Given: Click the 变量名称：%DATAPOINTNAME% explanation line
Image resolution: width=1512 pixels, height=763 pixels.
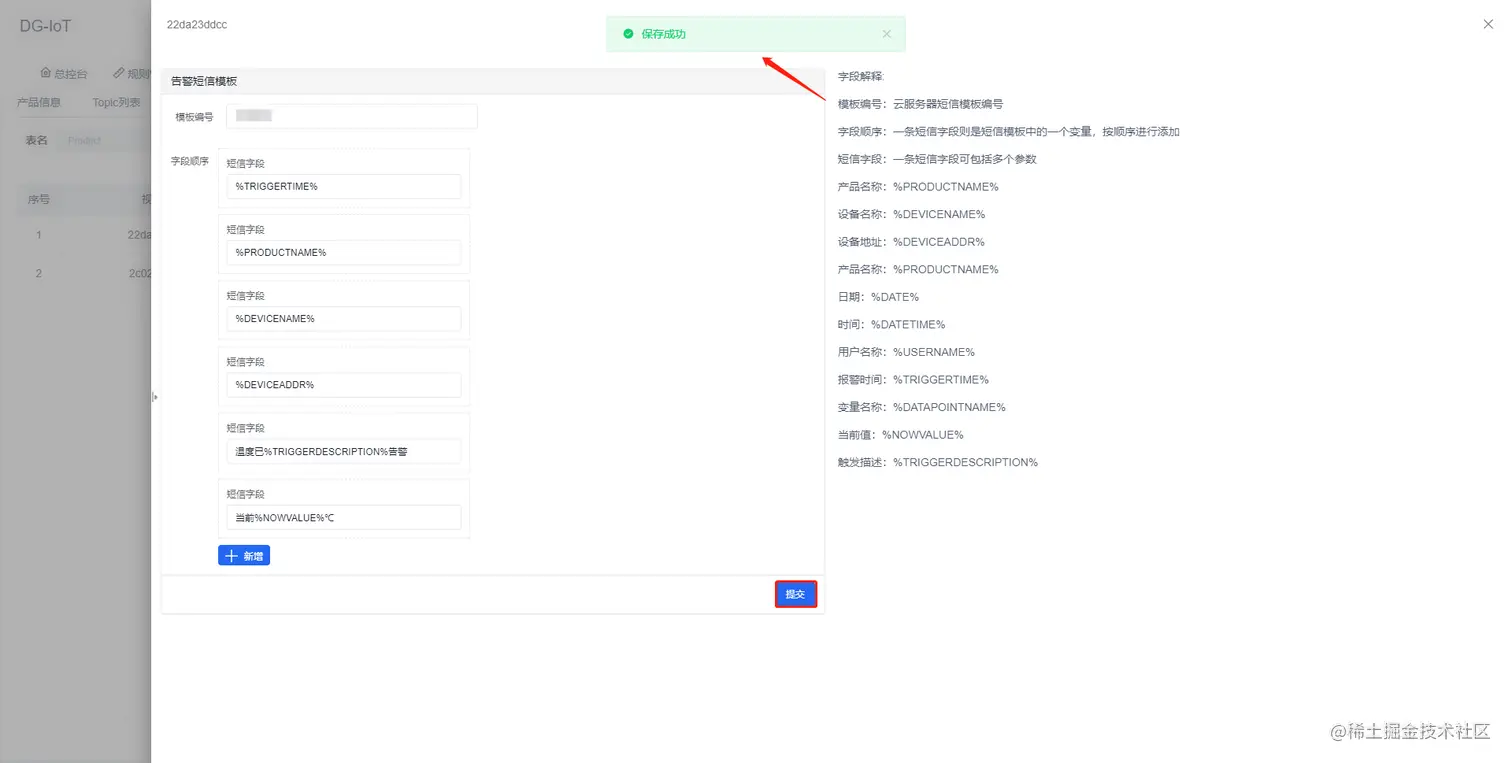Looking at the screenshot, I should [x=922, y=407].
